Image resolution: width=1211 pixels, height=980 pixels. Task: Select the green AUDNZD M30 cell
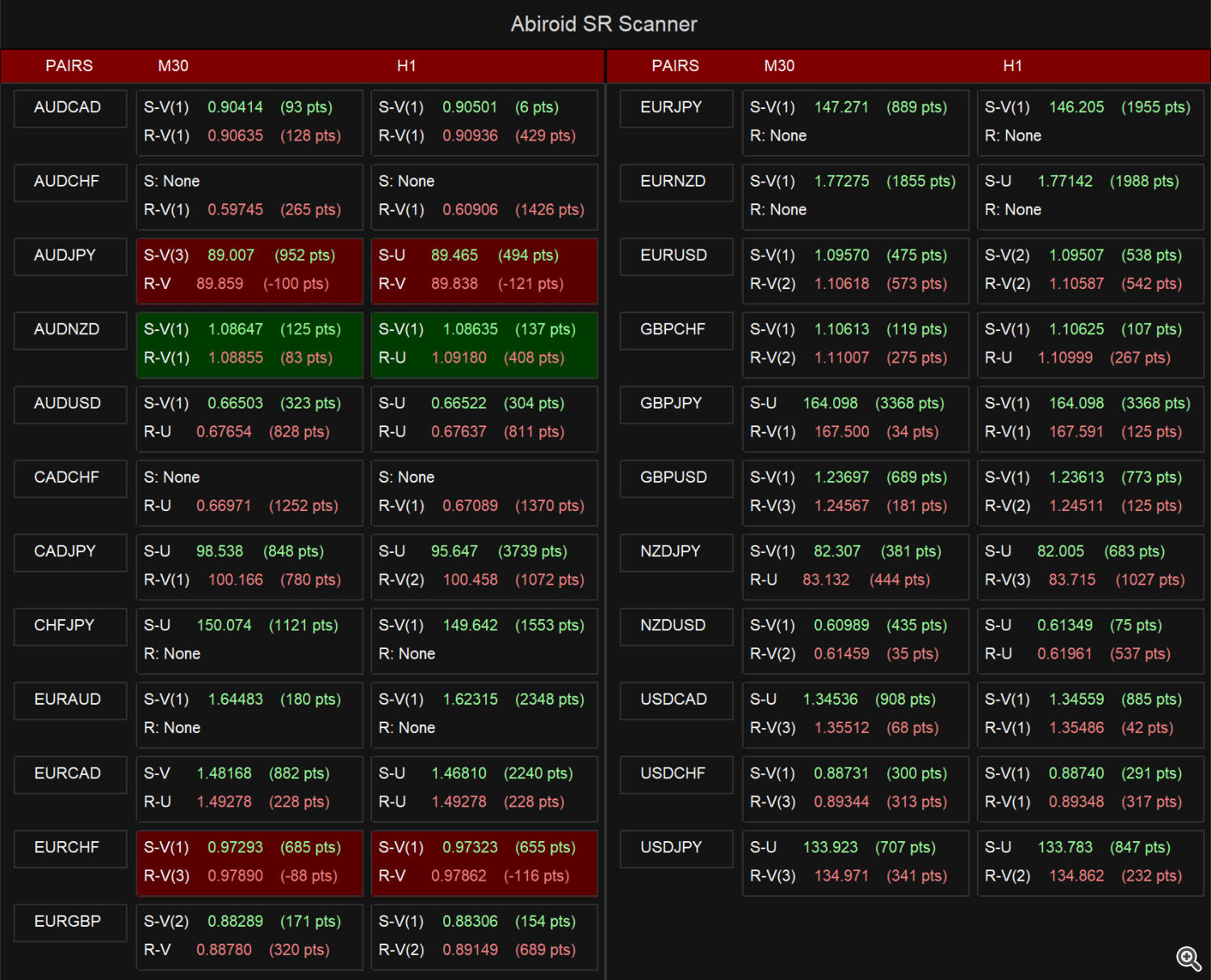pos(249,345)
